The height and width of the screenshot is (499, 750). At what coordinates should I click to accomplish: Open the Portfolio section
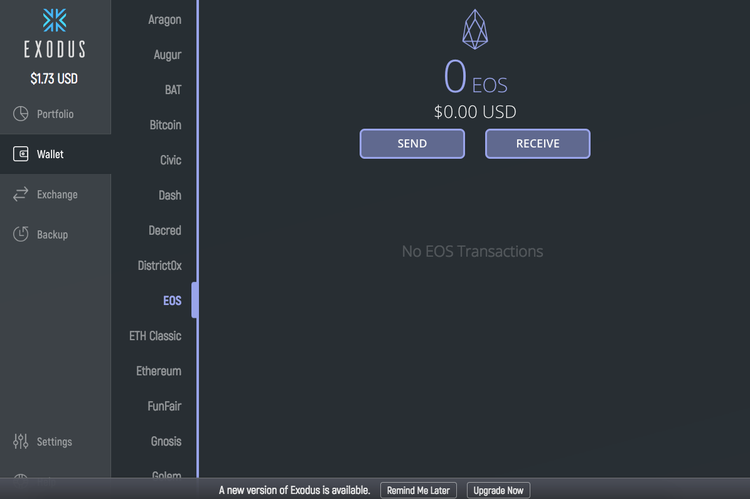[55, 114]
